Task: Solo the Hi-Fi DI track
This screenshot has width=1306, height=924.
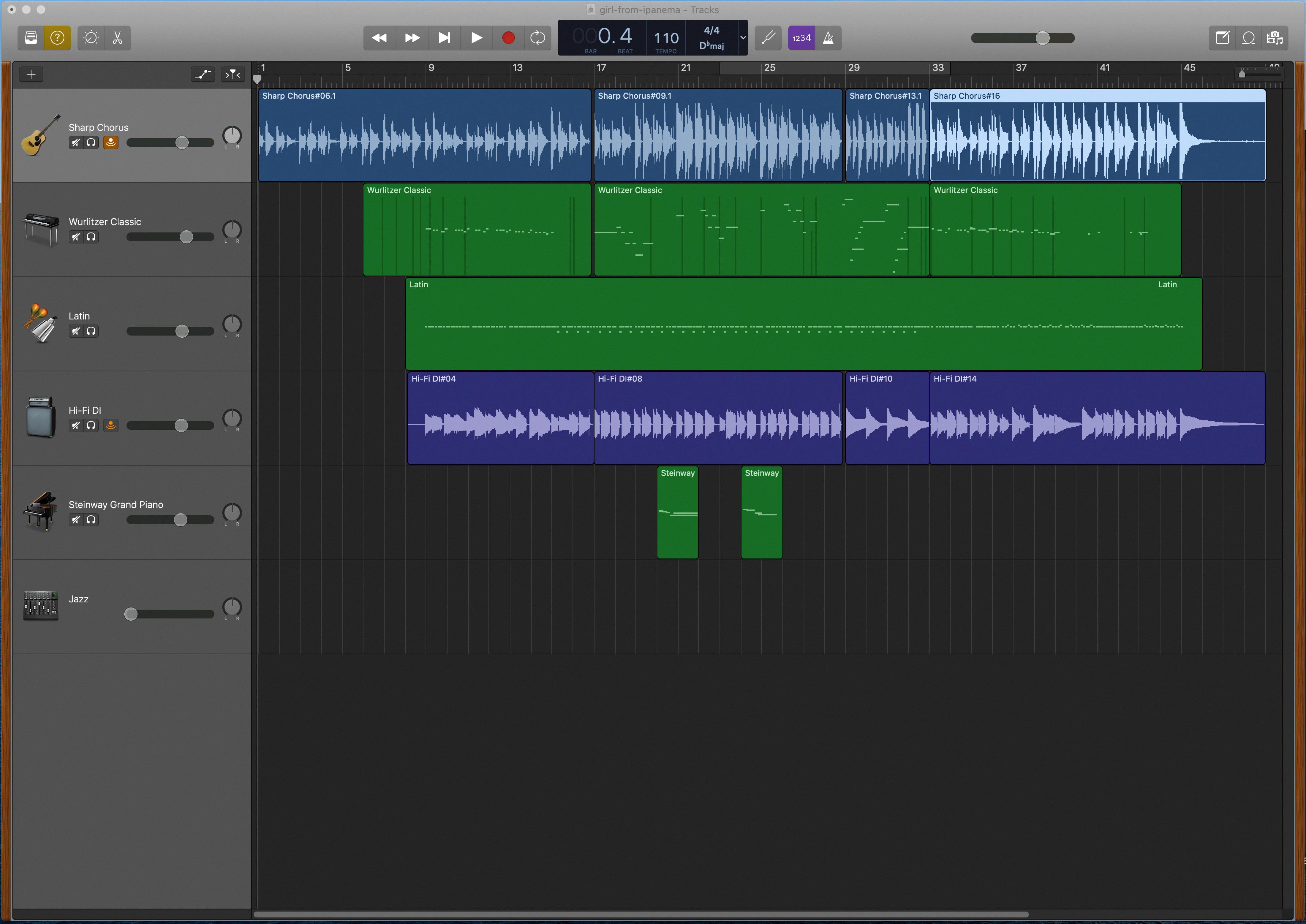Action: (91, 425)
